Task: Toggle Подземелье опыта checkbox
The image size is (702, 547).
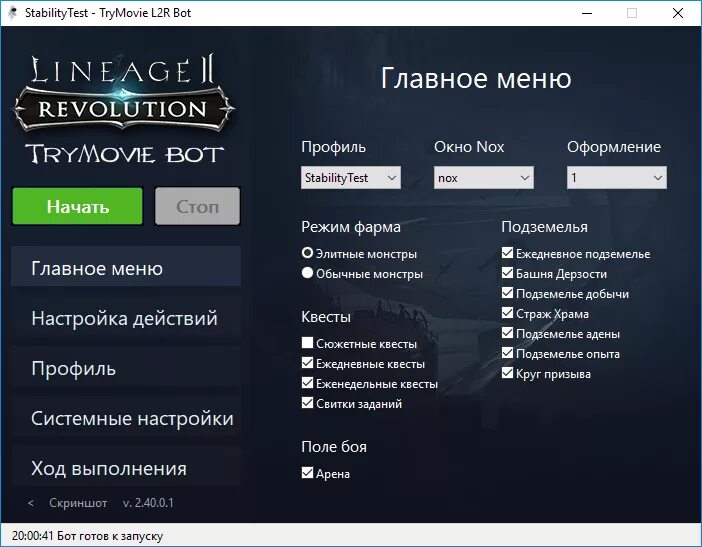Action: tap(507, 353)
